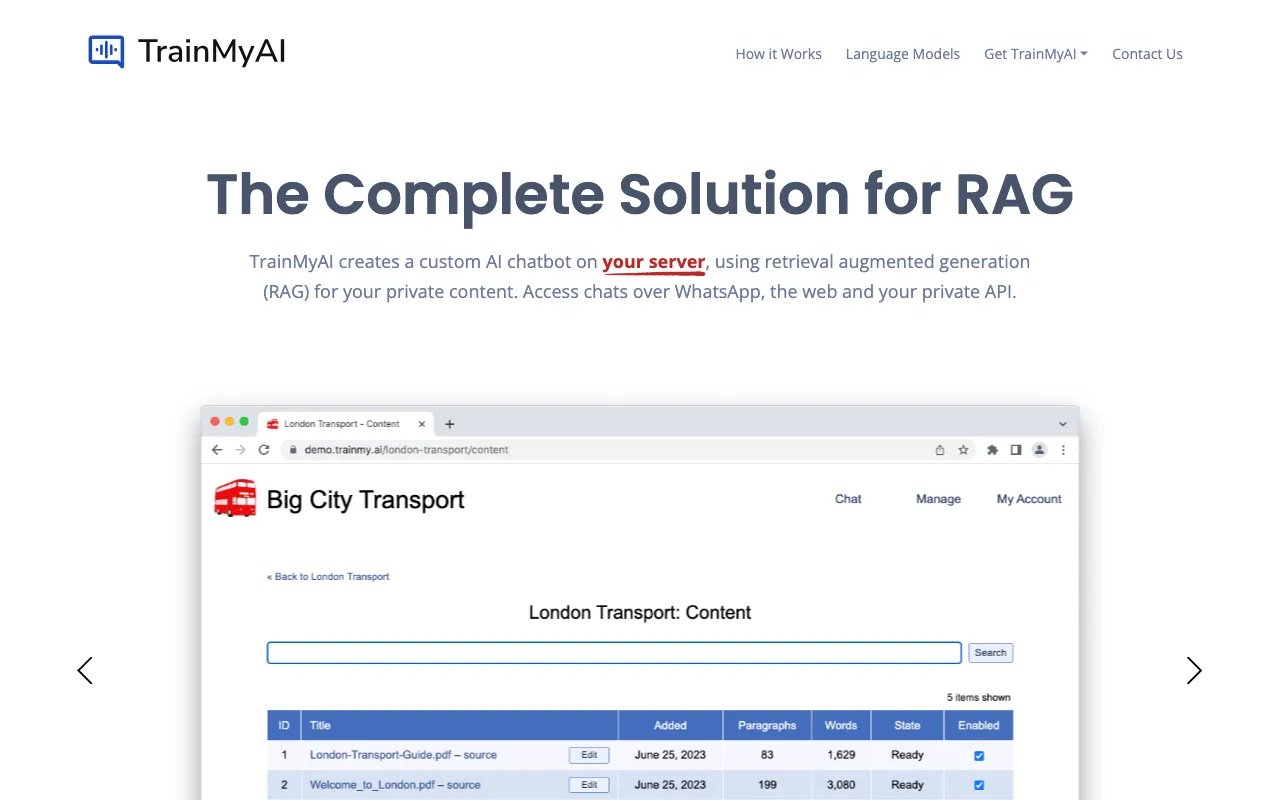Open the extensions puzzle icon

pyautogui.click(x=992, y=450)
